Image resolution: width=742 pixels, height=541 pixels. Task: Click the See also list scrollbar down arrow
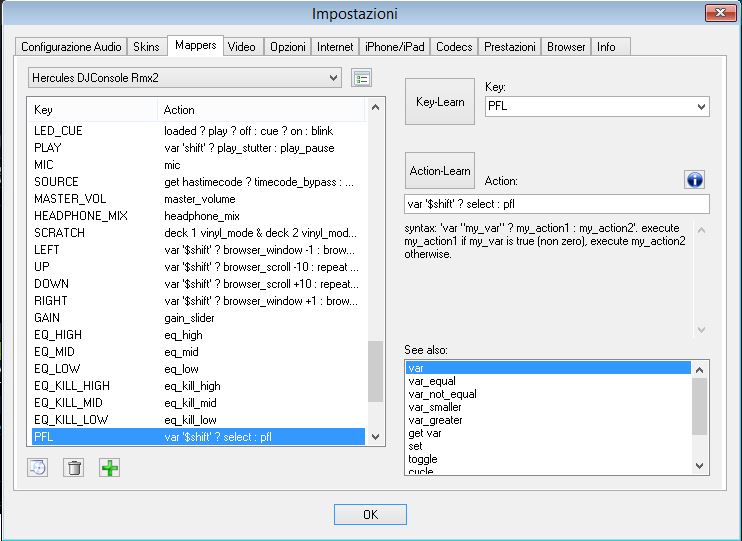(701, 465)
